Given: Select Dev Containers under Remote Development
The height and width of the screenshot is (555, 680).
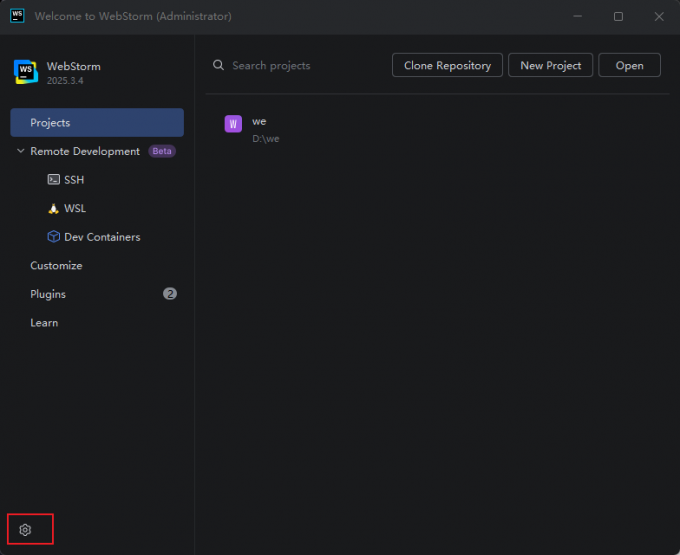Looking at the screenshot, I should [x=102, y=237].
